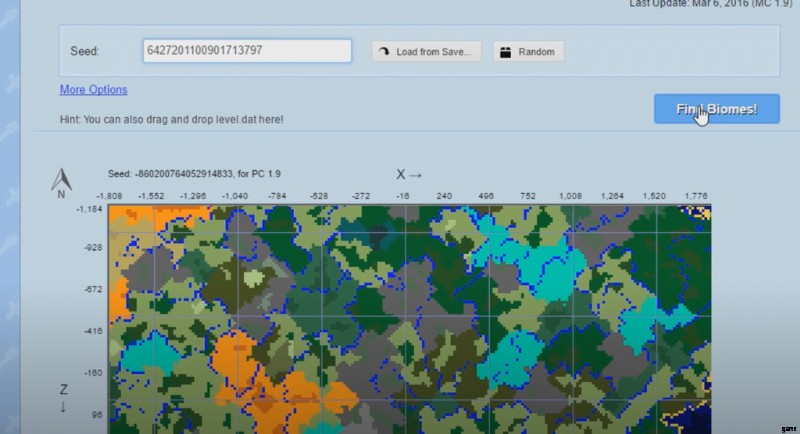Image resolution: width=800 pixels, height=434 pixels.
Task: Click the X axis label -528
Action: pos(319,196)
